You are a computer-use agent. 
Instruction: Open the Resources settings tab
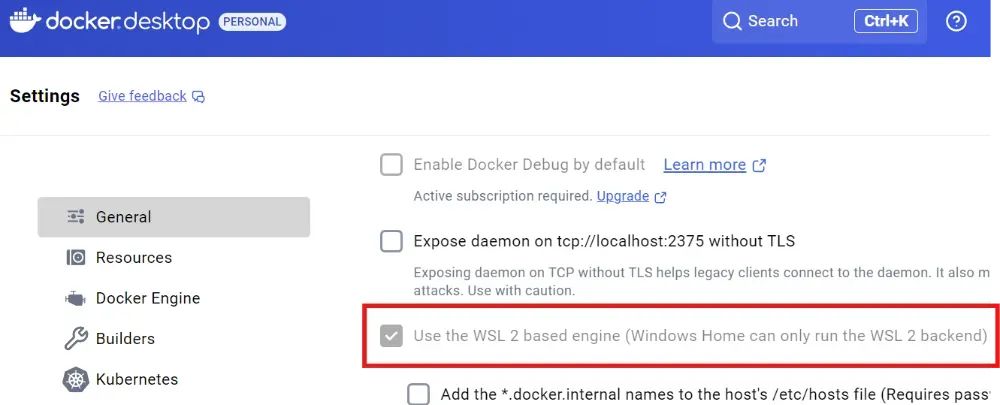(133, 258)
